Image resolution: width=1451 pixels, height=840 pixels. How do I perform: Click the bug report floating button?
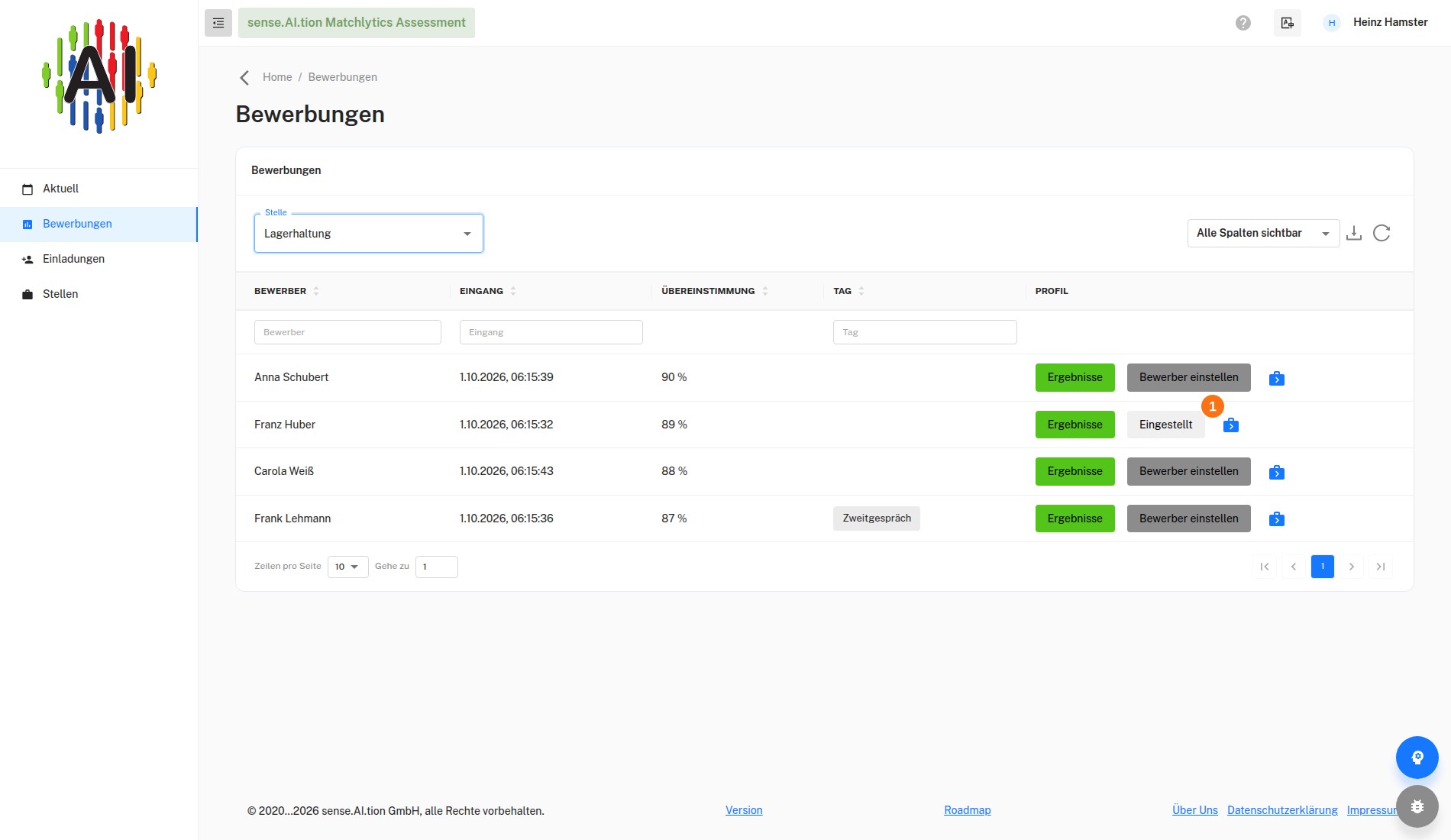coord(1417,806)
